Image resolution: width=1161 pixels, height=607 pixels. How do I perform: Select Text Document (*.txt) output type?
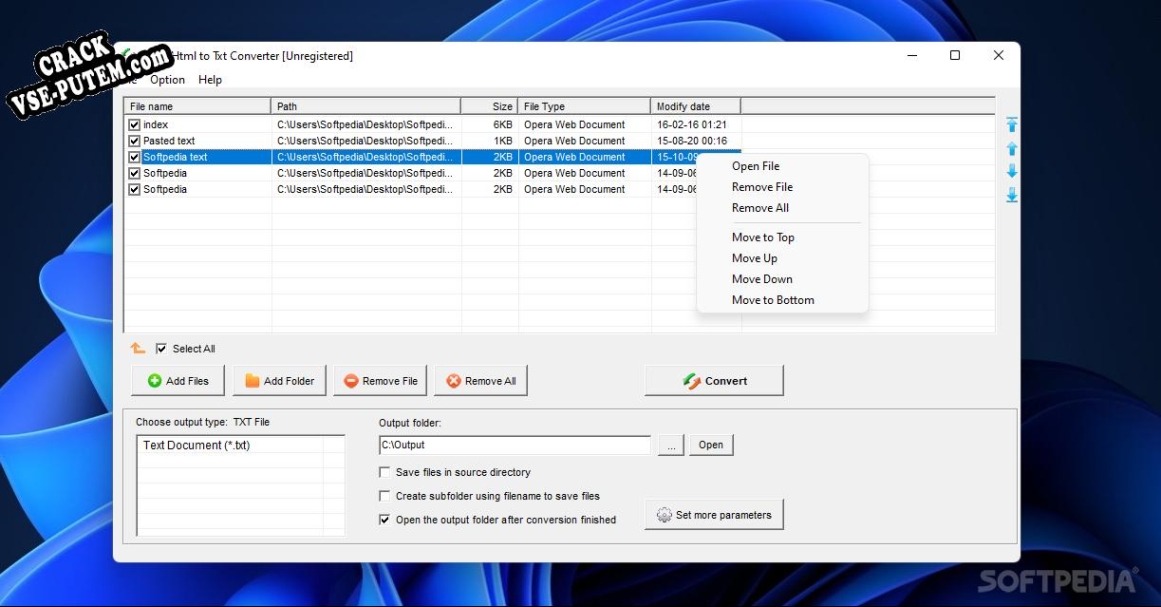196,445
